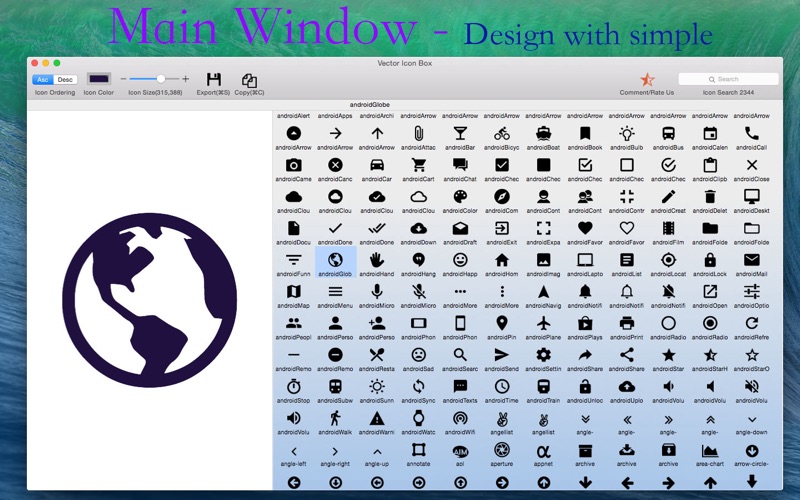Select the androidChat speech bubbles icon

click(460, 165)
